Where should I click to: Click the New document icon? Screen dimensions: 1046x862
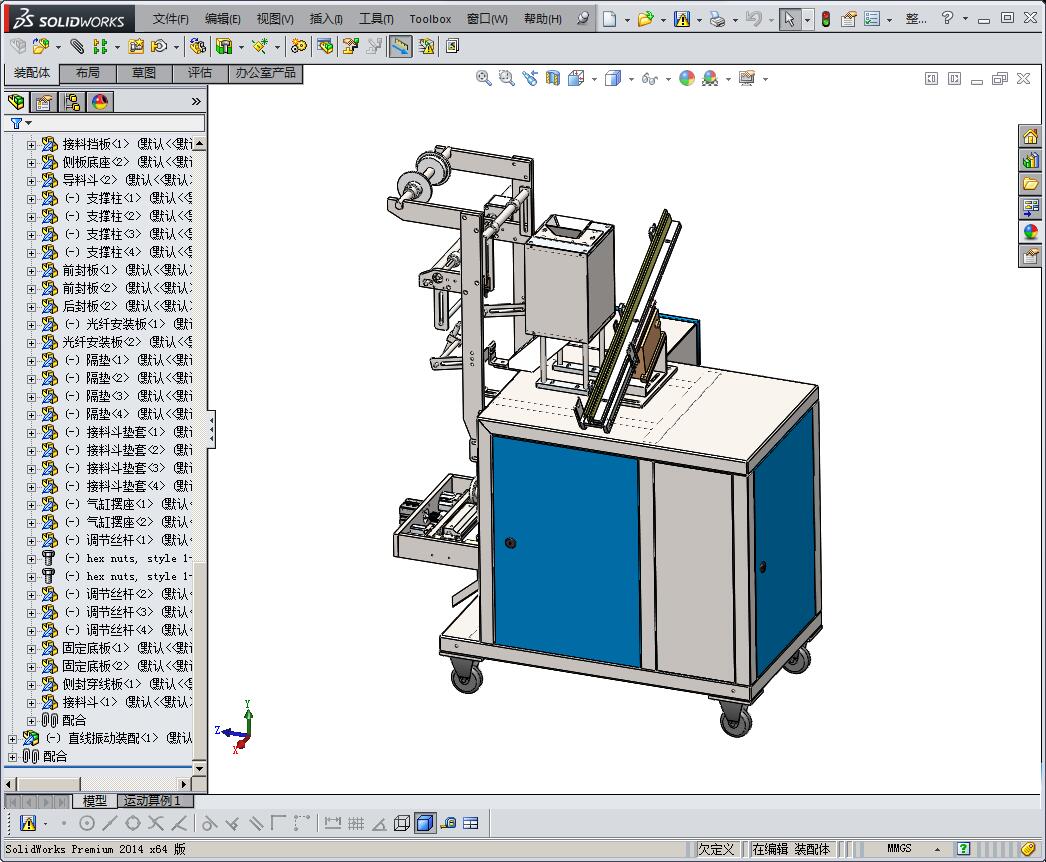coord(609,19)
